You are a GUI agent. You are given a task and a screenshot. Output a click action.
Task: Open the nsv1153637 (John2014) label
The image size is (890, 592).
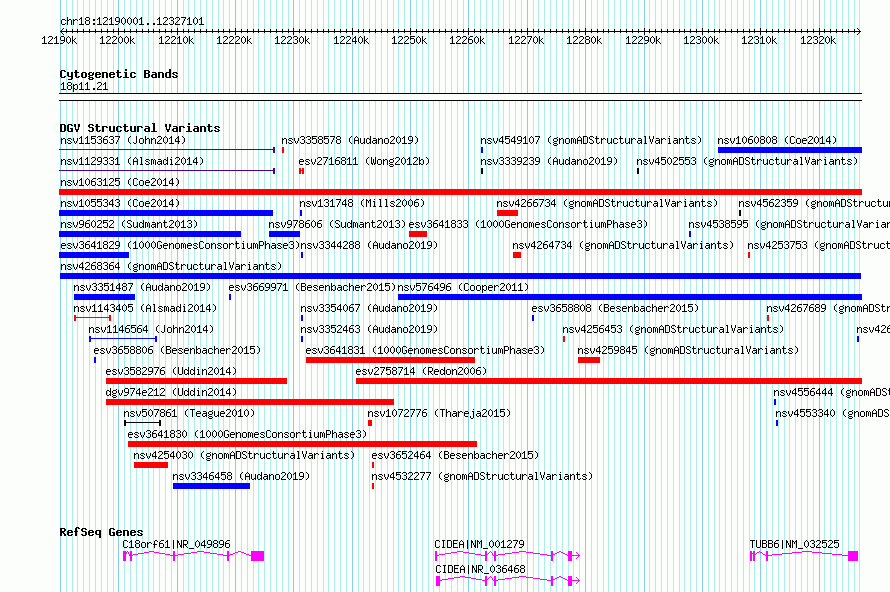123,140
